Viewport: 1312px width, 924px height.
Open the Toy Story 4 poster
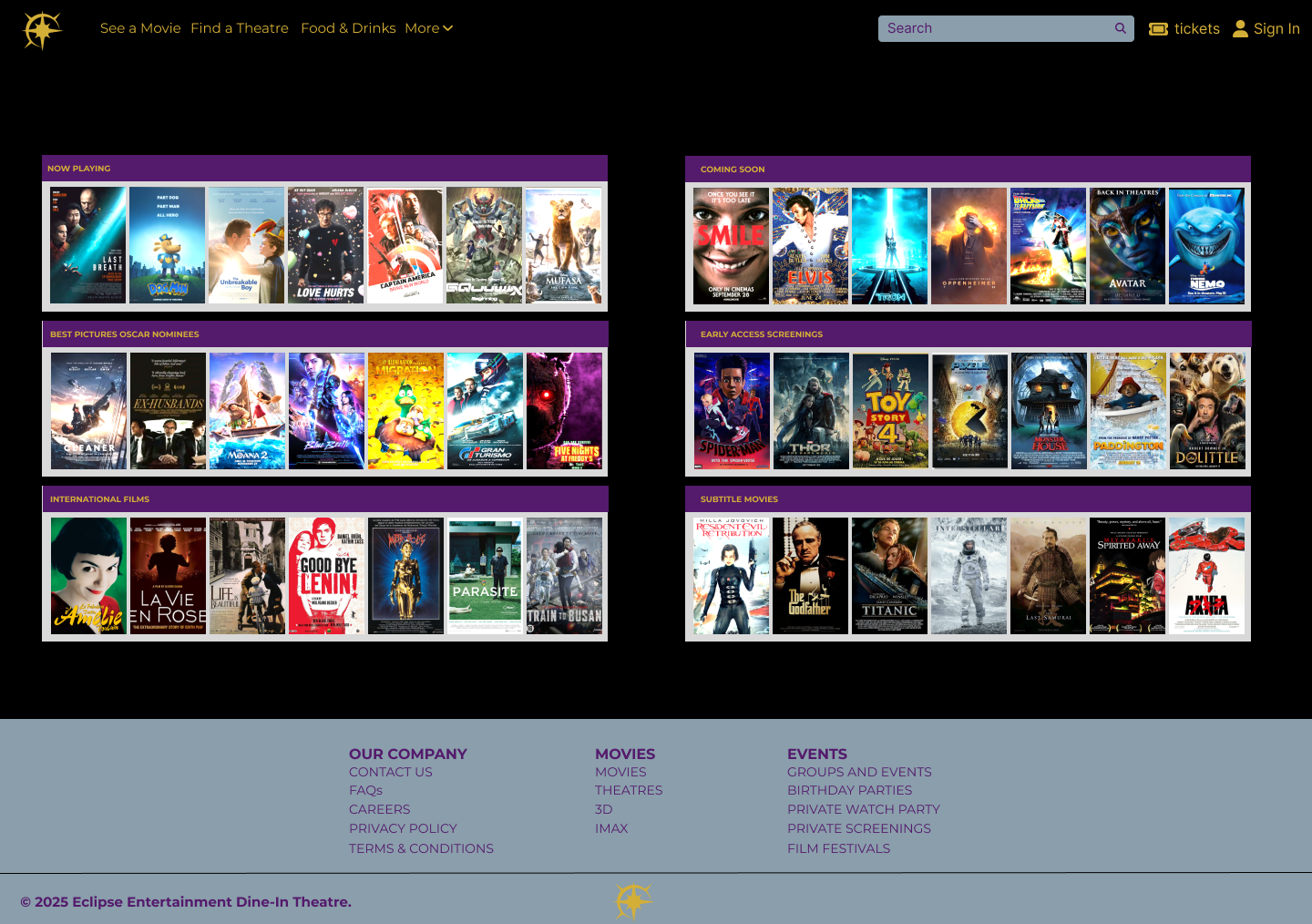click(890, 411)
